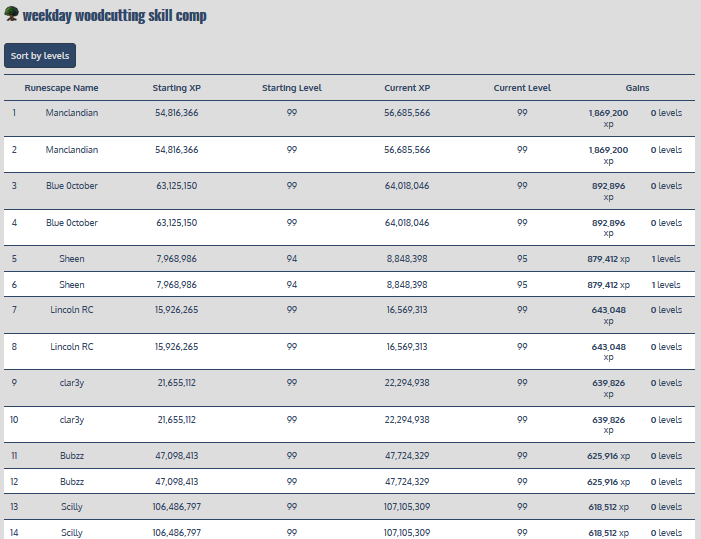The image size is (701, 539).
Task: Select the Starting XP column header
Action: pyautogui.click(x=177, y=88)
